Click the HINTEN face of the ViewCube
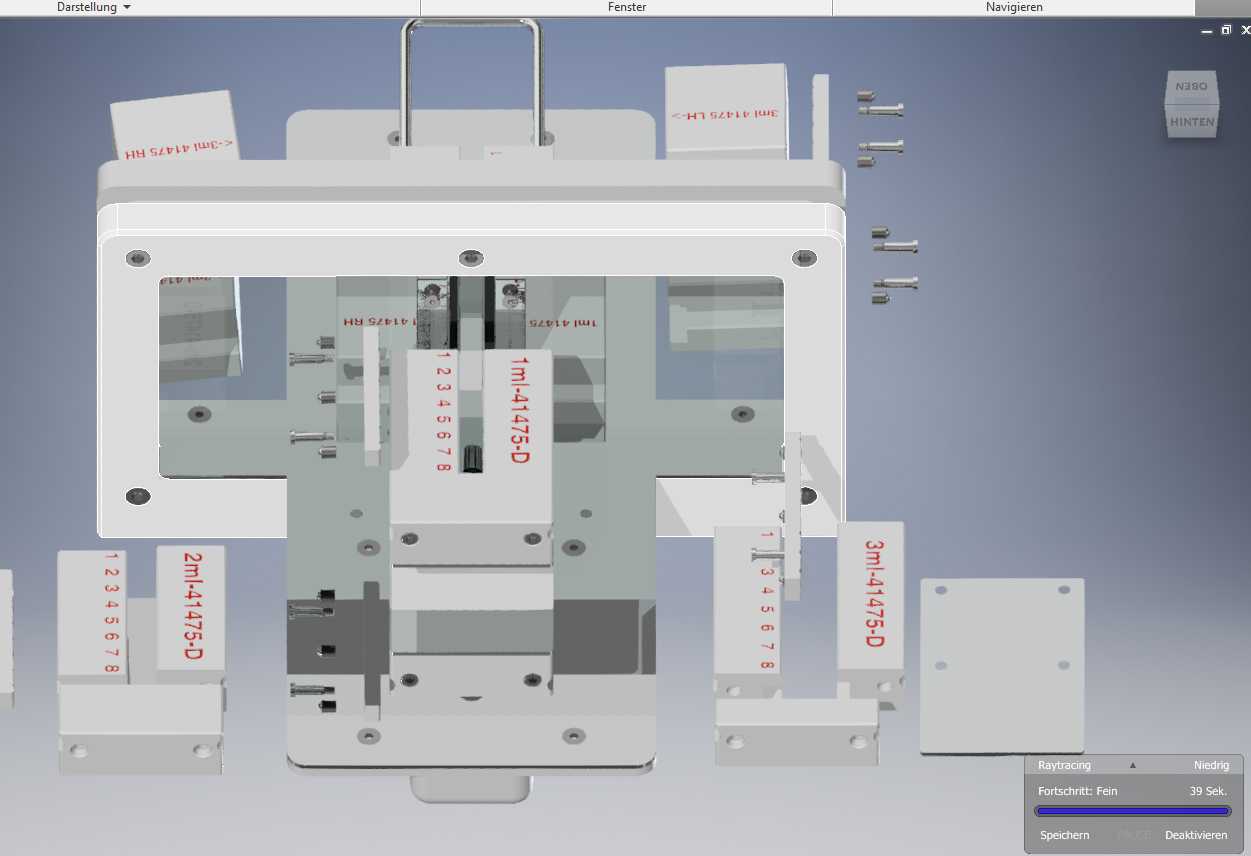The image size is (1251, 856). 1192,122
